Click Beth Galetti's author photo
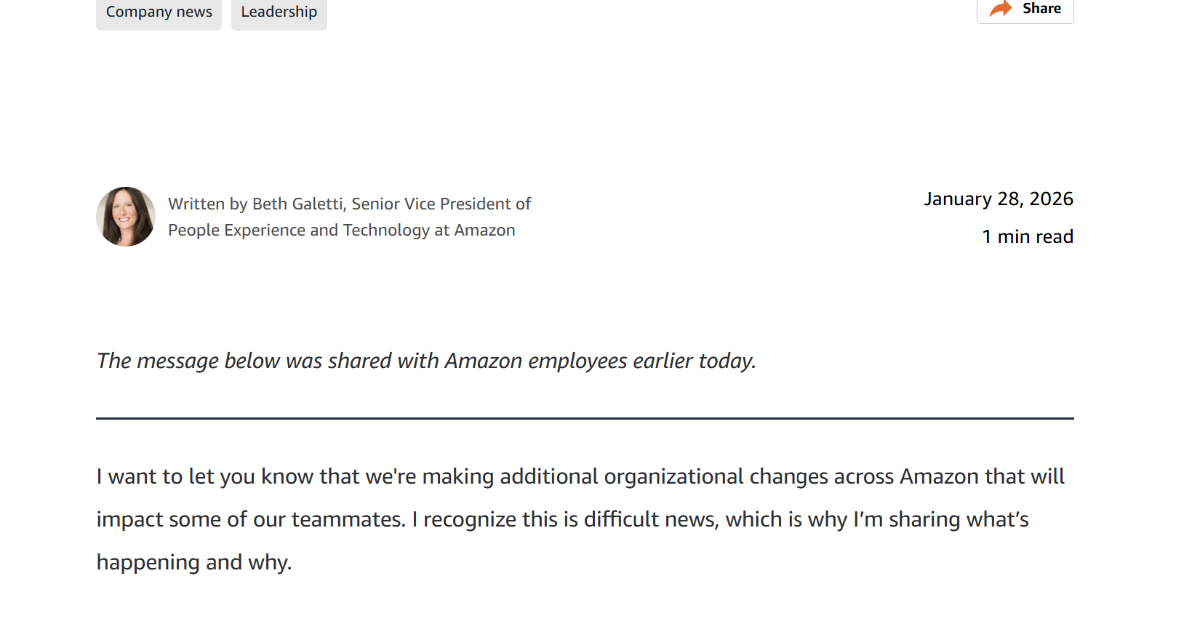 point(126,217)
